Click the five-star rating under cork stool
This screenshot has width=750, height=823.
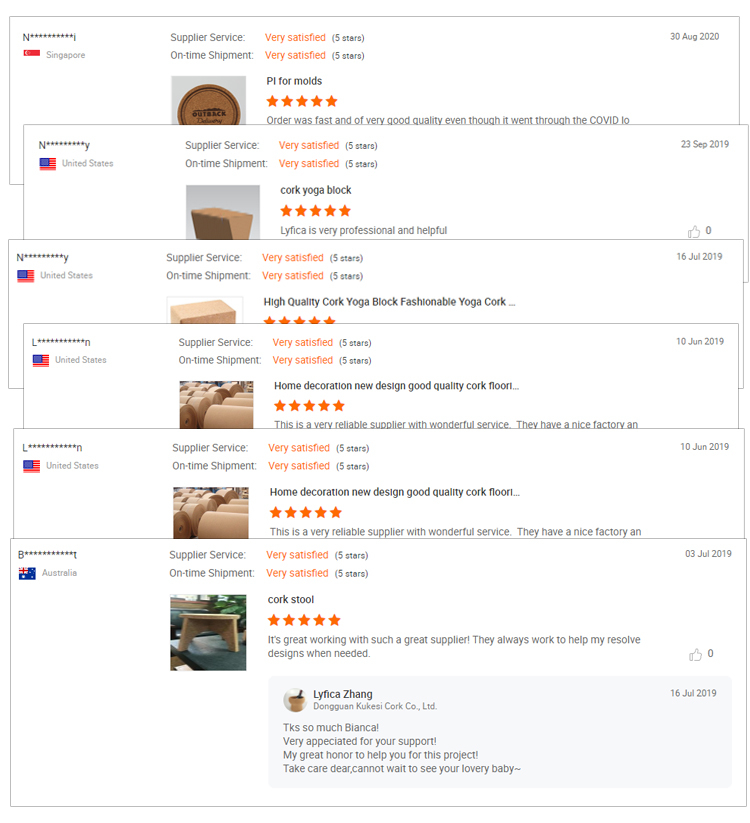coord(304,620)
